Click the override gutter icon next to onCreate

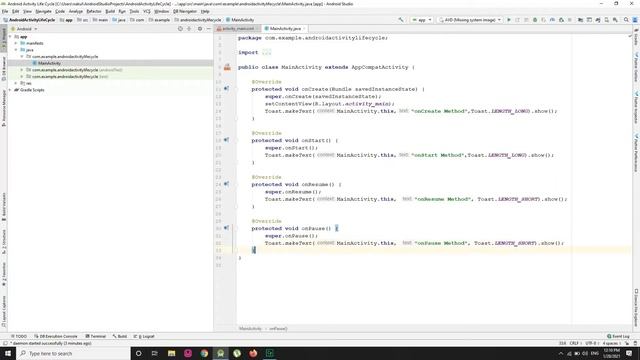coord(227,89)
